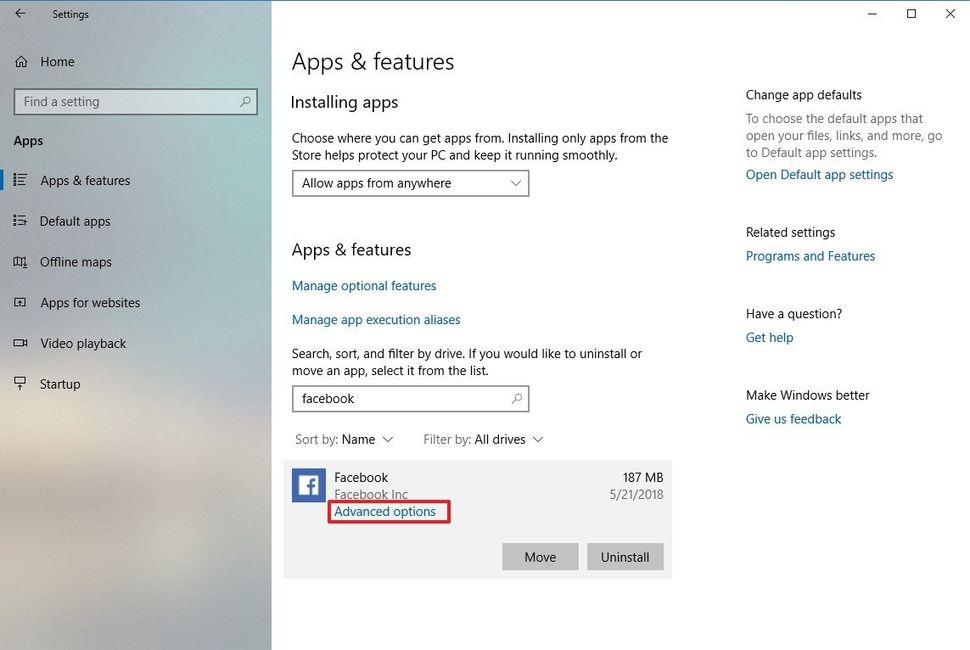Open Video playback settings
Viewport: 970px width, 650px height.
click(x=83, y=343)
